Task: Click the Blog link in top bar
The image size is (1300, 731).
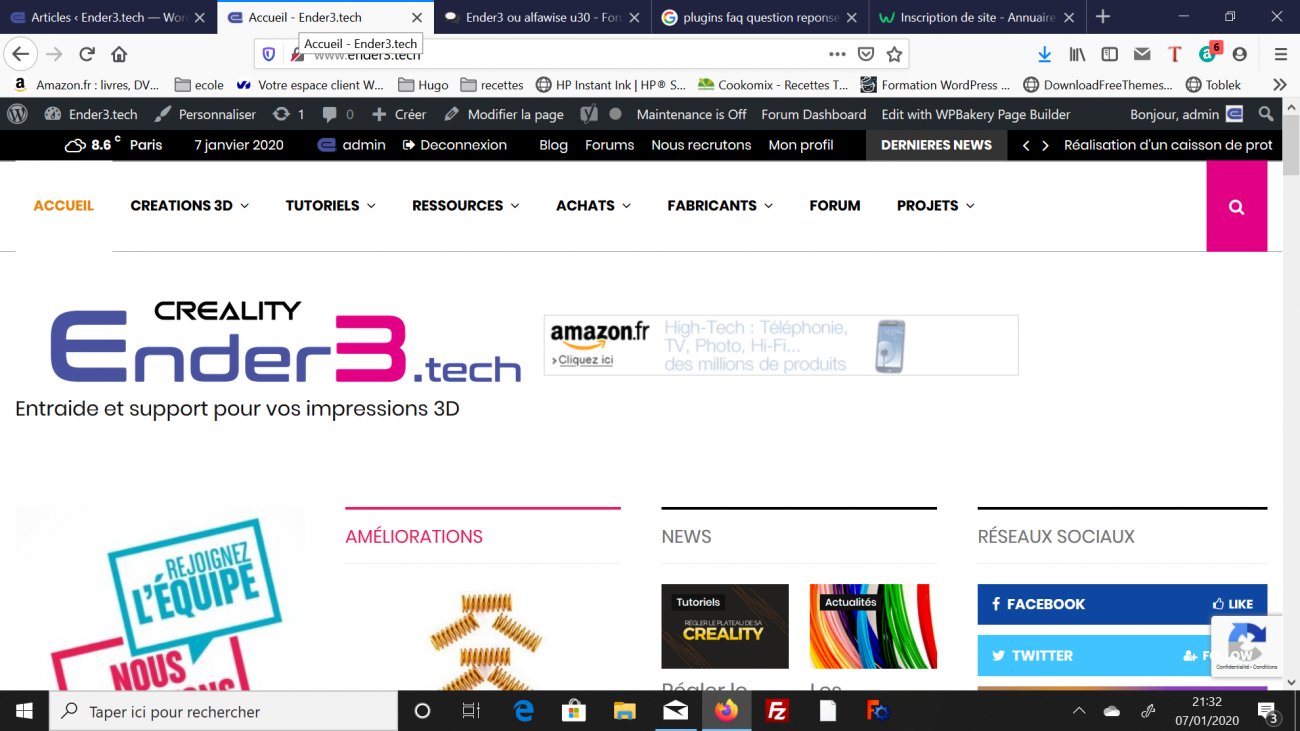Action: pyautogui.click(x=553, y=145)
